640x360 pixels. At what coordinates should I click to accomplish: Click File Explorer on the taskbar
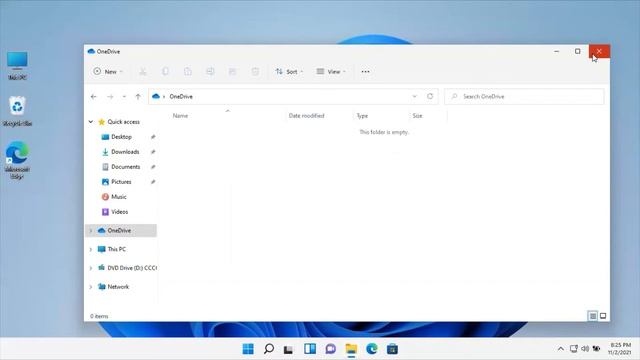tap(351, 349)
